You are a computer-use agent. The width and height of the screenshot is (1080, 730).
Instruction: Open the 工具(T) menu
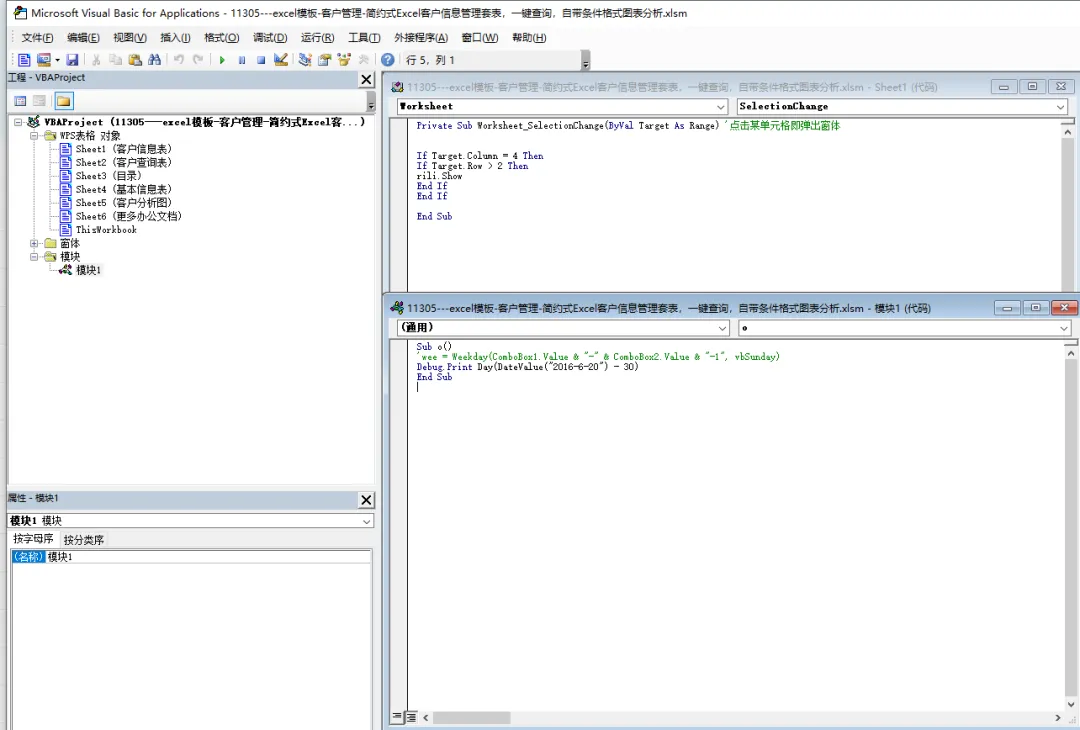click(x=364, y=38)
